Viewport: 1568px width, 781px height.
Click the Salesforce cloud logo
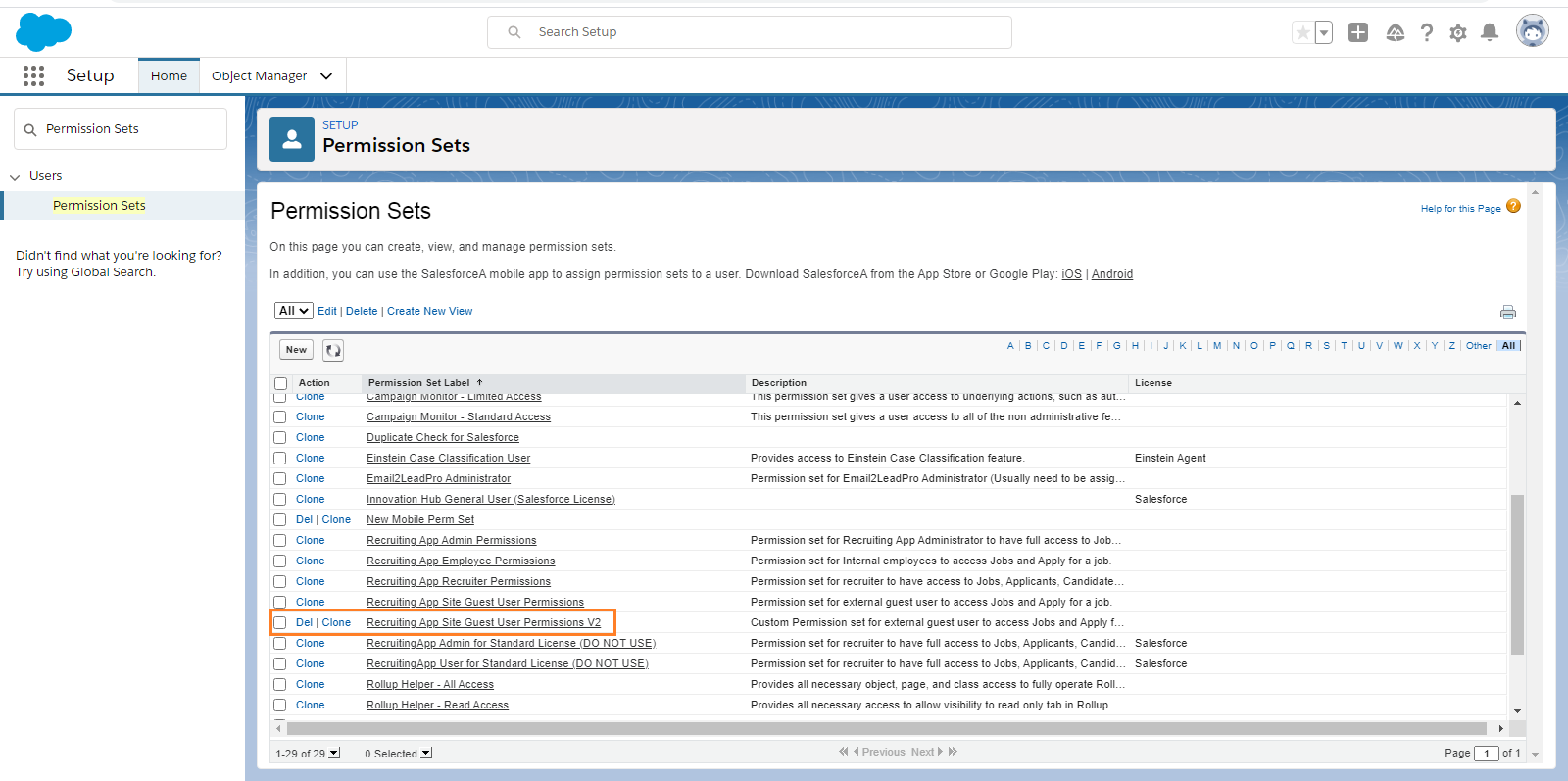[x=43, y=32]
